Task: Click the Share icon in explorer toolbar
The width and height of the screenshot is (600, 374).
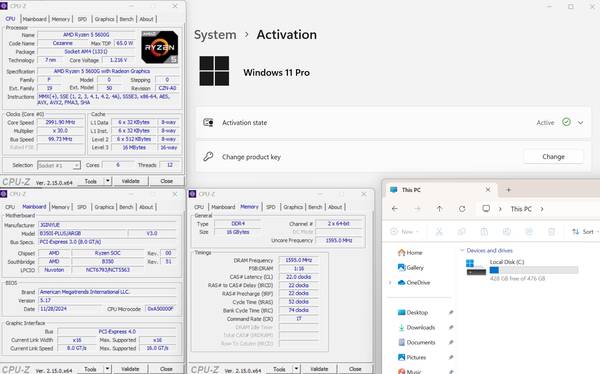Action: [x=529, y=232]
